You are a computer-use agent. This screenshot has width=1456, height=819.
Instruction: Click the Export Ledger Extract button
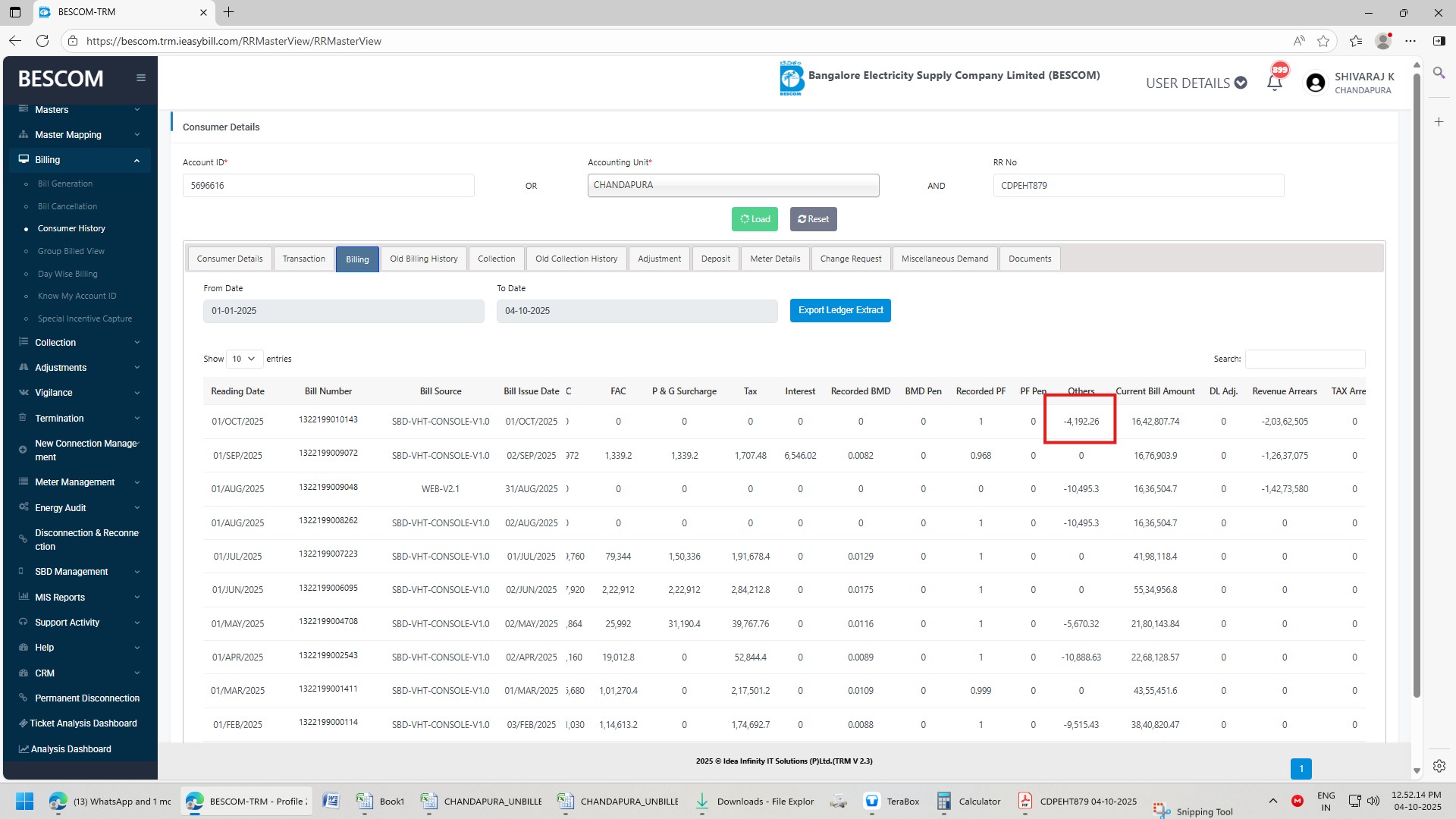click(x=840, y=310)
